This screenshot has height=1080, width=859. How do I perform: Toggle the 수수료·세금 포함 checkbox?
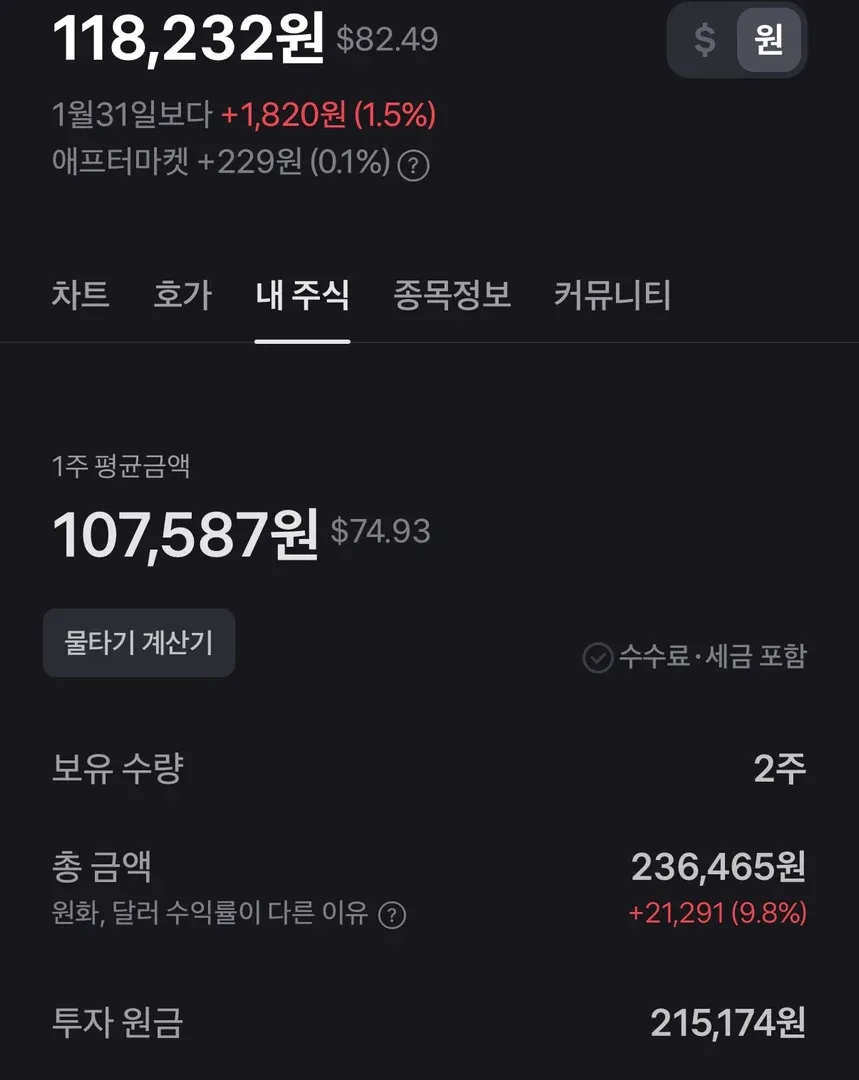(x=598, y=657)
